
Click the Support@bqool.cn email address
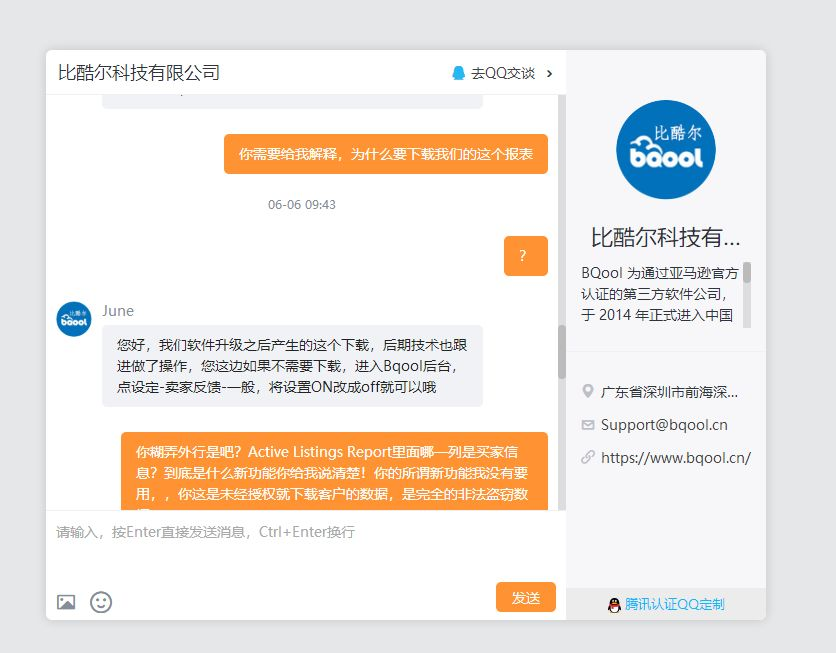[664, 425]
